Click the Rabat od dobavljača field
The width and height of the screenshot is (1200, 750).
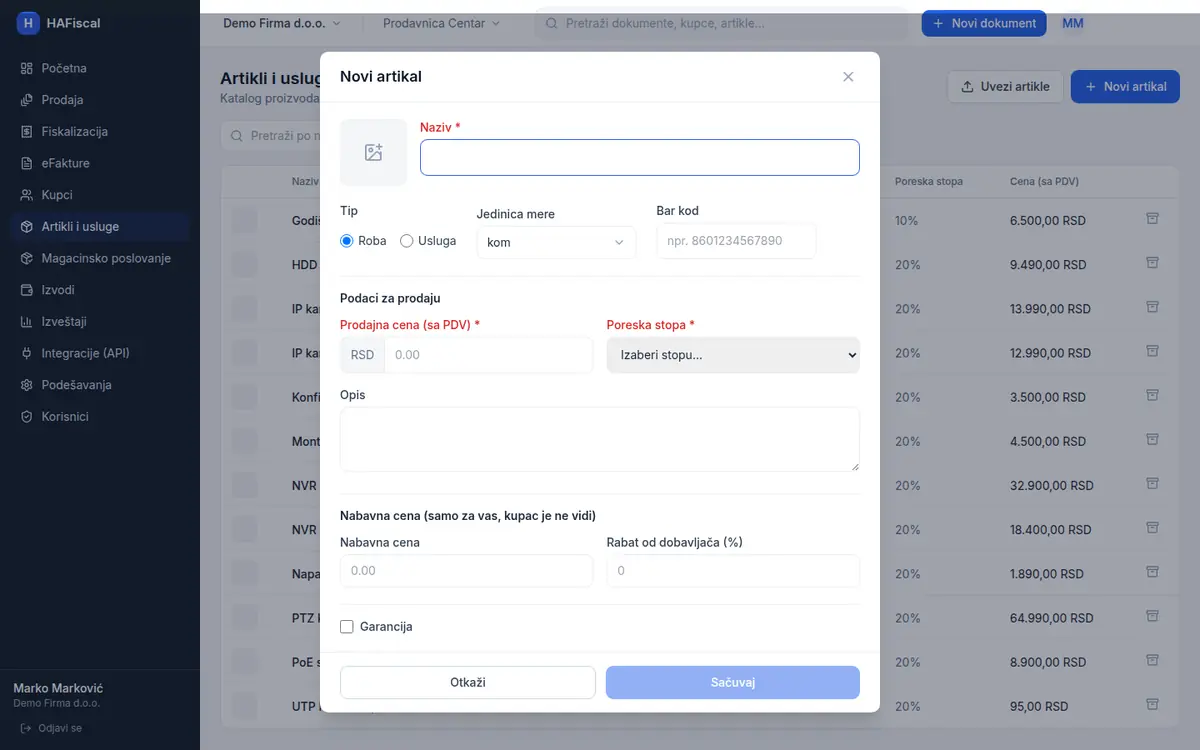[x=733, y=571]
